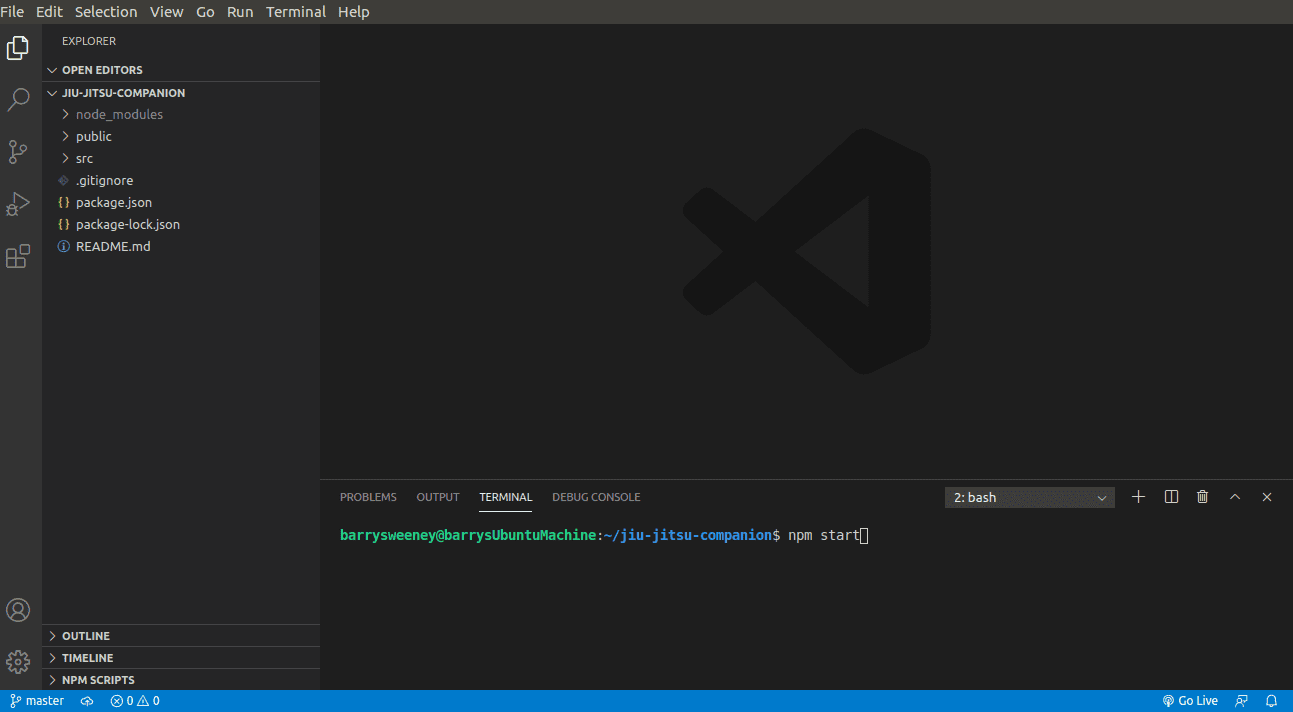The width and height of the screenshot is (1293, 712).
Task: Expand the Timeline section
Action: tap(181, 658)
